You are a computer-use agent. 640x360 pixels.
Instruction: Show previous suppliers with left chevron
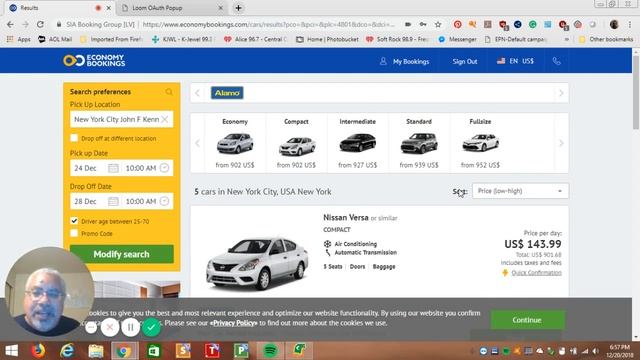click(198, 93)
